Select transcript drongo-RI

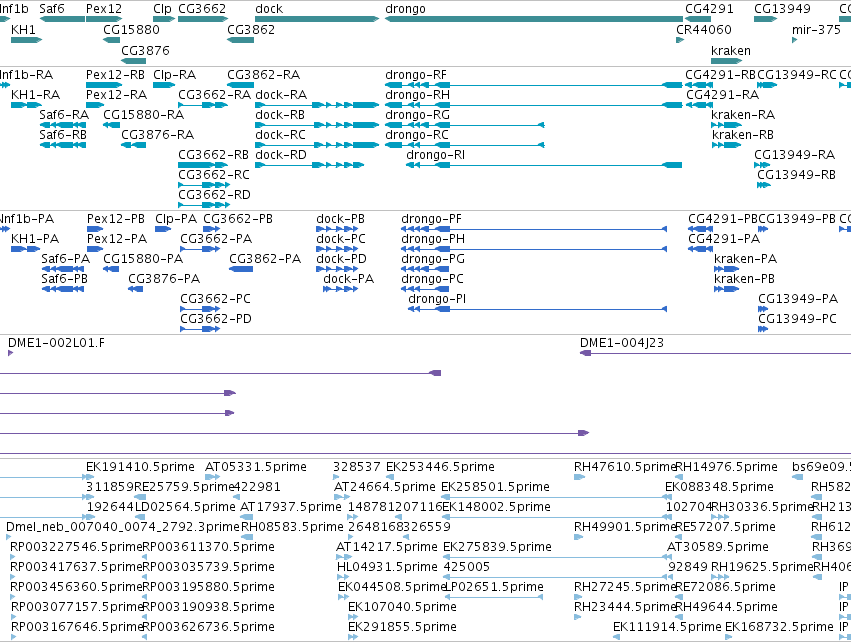tap(435, 155)
